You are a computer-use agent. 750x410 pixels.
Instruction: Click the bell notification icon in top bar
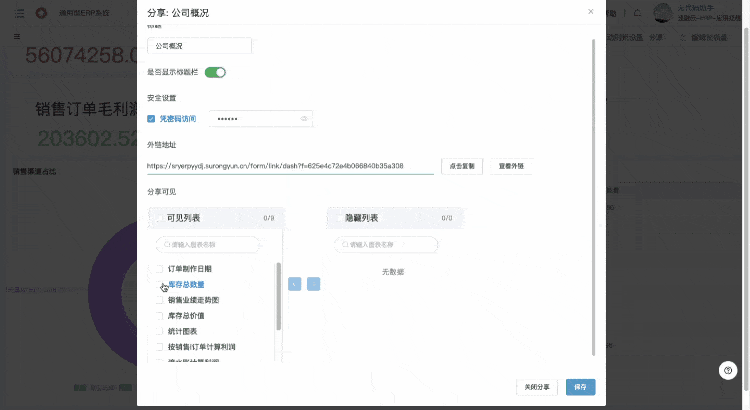[x=638, y=13]
